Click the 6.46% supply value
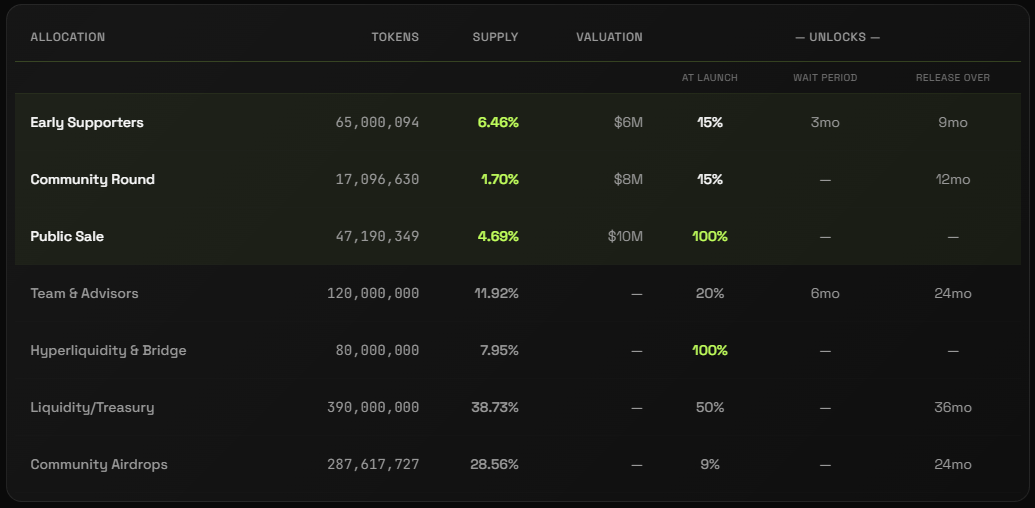The height and width of the screenshot is (508, 1035). 498,123
